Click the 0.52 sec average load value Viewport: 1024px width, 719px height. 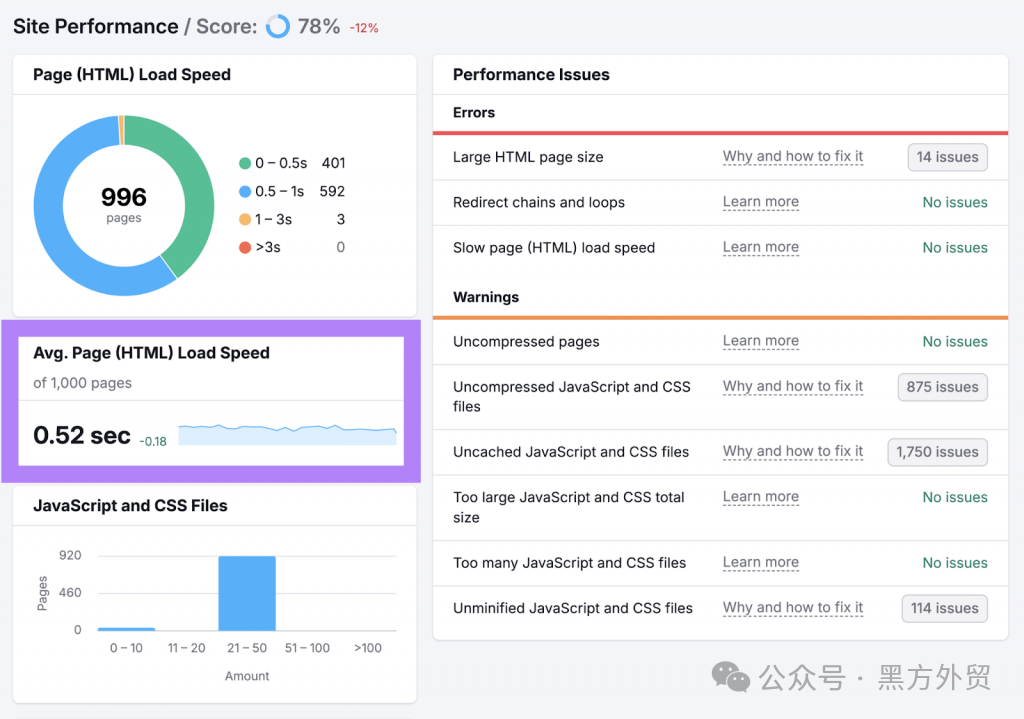click(x=82, y=436)
